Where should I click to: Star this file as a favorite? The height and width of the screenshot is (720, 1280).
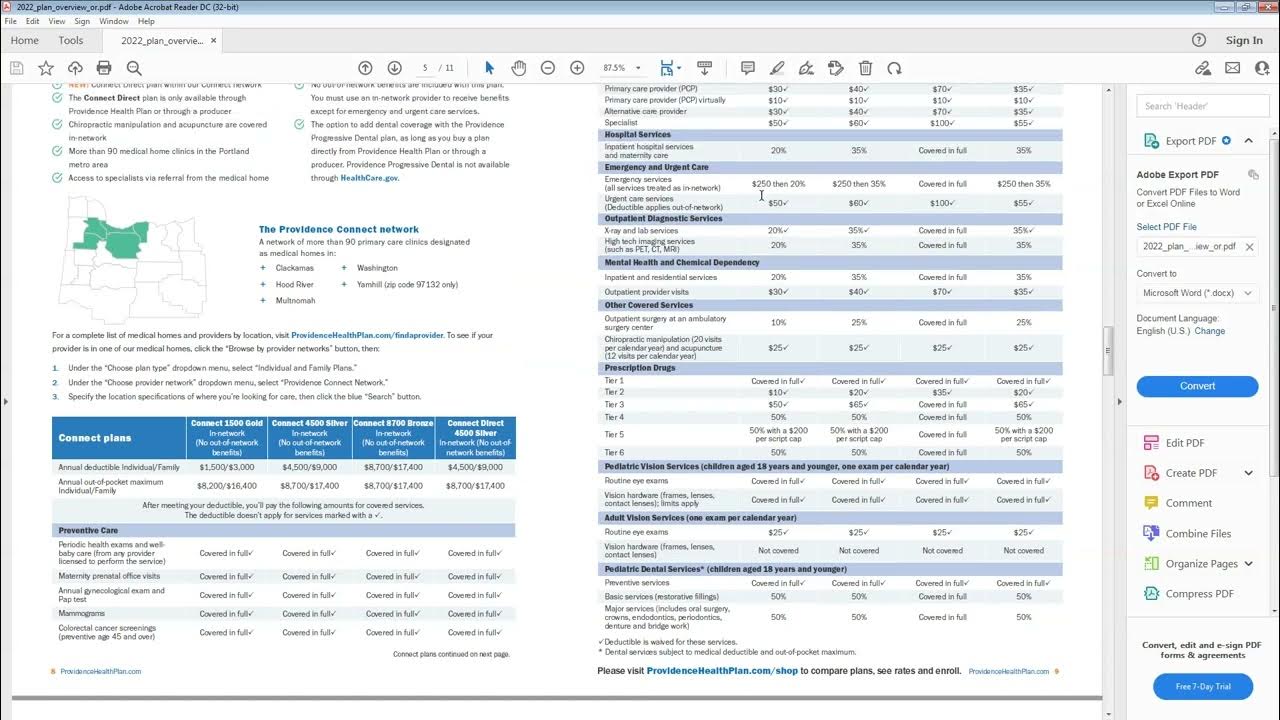pyautogui.click(x=46, y=68)
